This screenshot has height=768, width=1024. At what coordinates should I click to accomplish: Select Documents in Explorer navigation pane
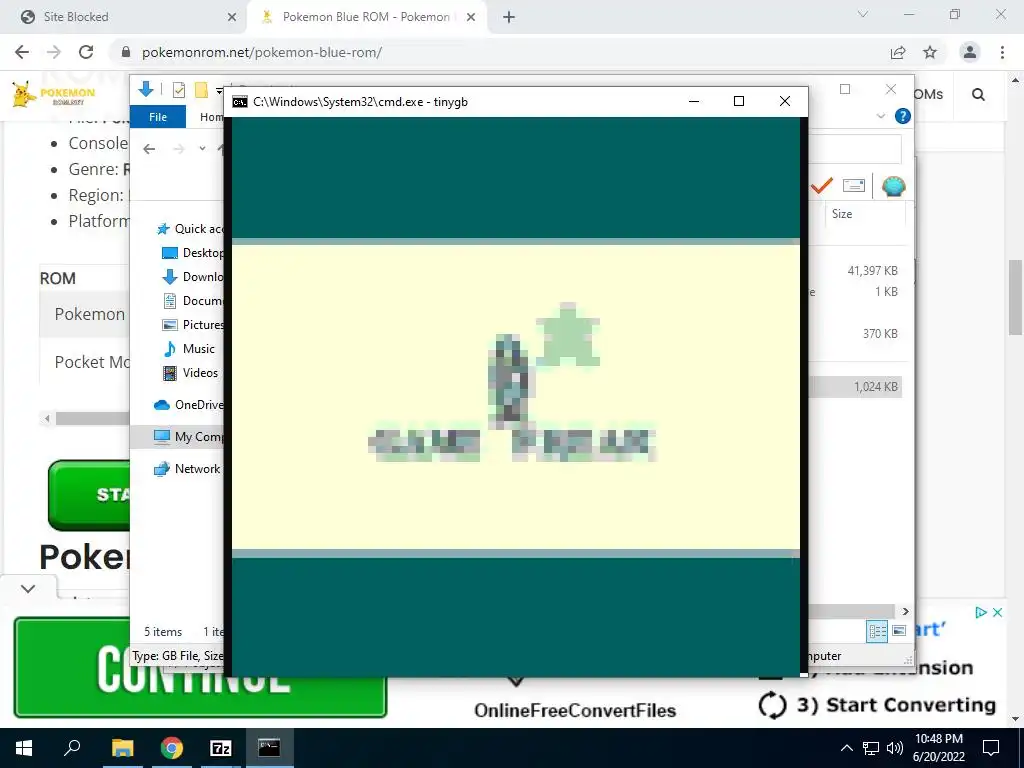pos(193,301)
